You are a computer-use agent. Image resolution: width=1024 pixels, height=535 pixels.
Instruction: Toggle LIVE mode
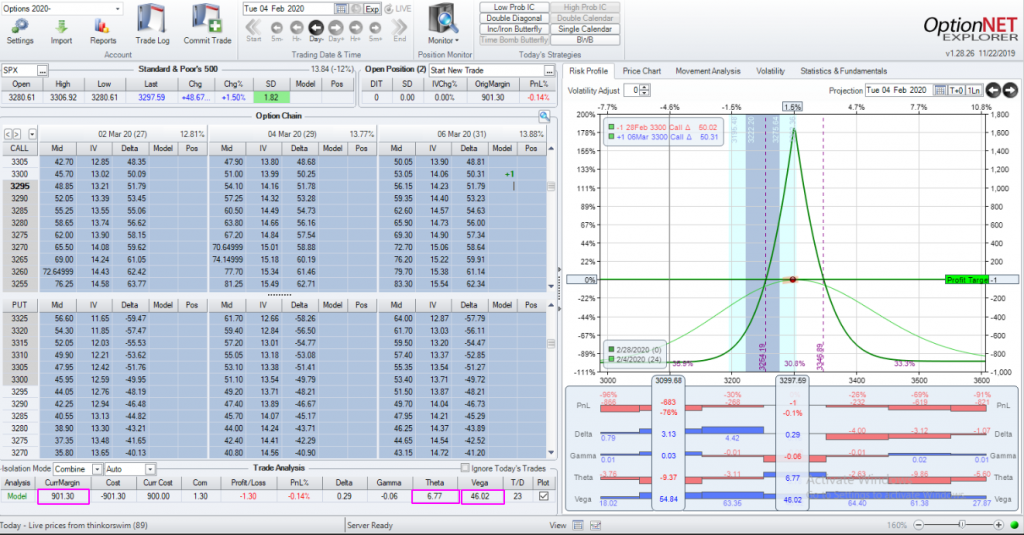tap(398, 8)
